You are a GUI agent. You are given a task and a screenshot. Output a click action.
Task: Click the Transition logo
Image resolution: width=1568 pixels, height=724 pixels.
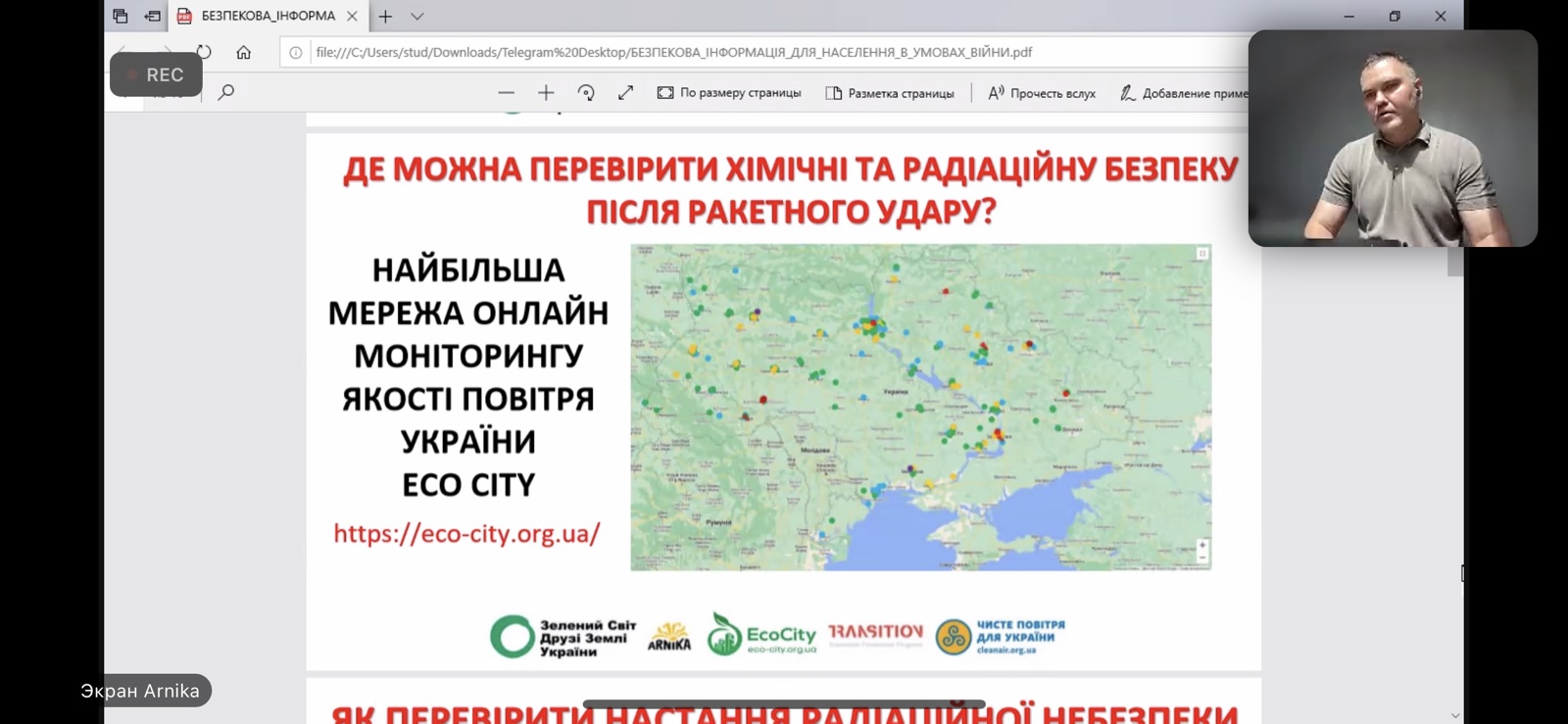click(875, 635)
